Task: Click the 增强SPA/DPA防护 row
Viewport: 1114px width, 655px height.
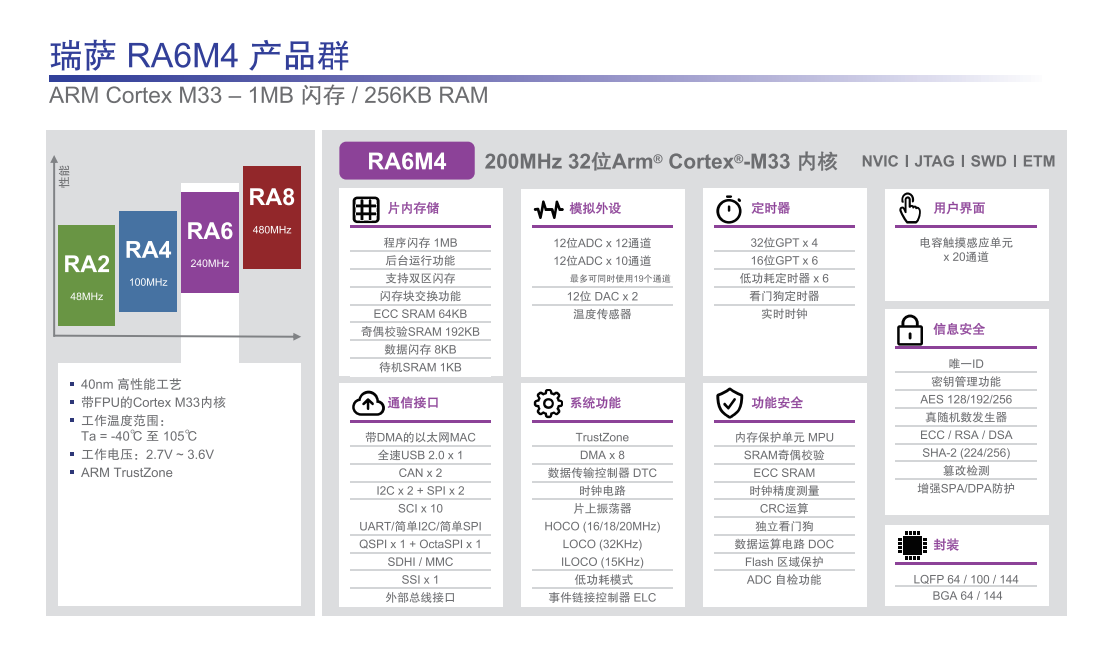Action: (x=966, y=488)
